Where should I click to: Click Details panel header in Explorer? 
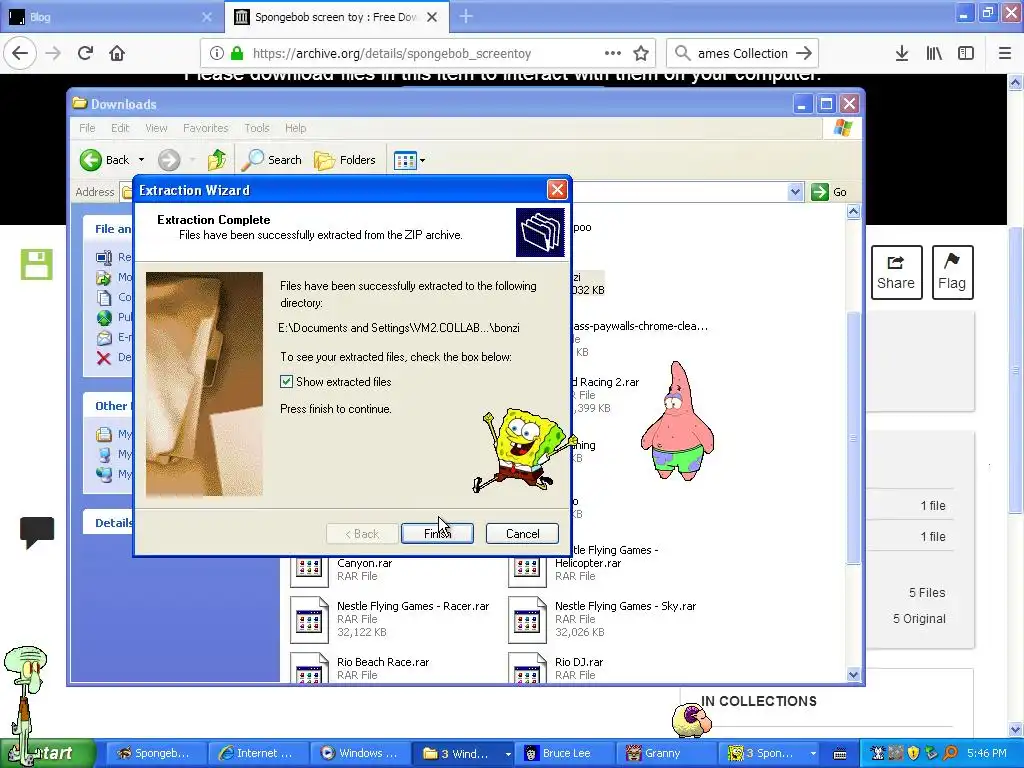(108, 522)
